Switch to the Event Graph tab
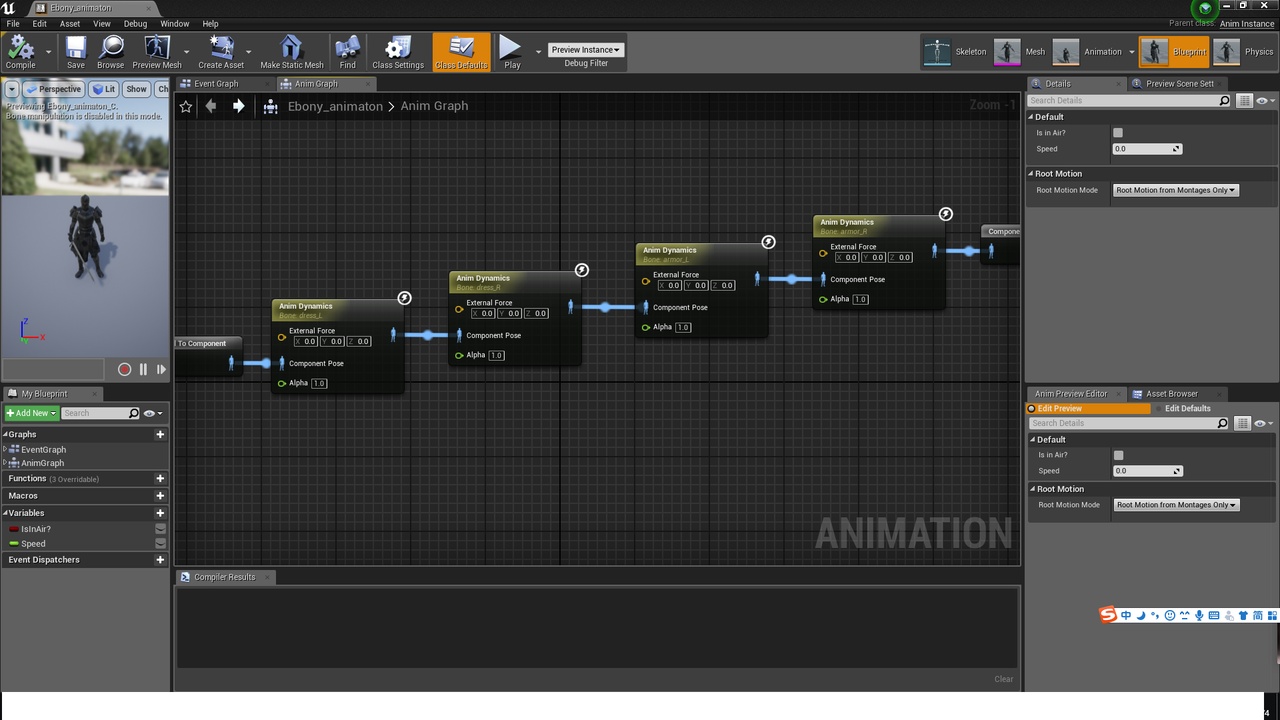Image resolution: width=1280 pixels, height=720 pixels. (216, 84)
